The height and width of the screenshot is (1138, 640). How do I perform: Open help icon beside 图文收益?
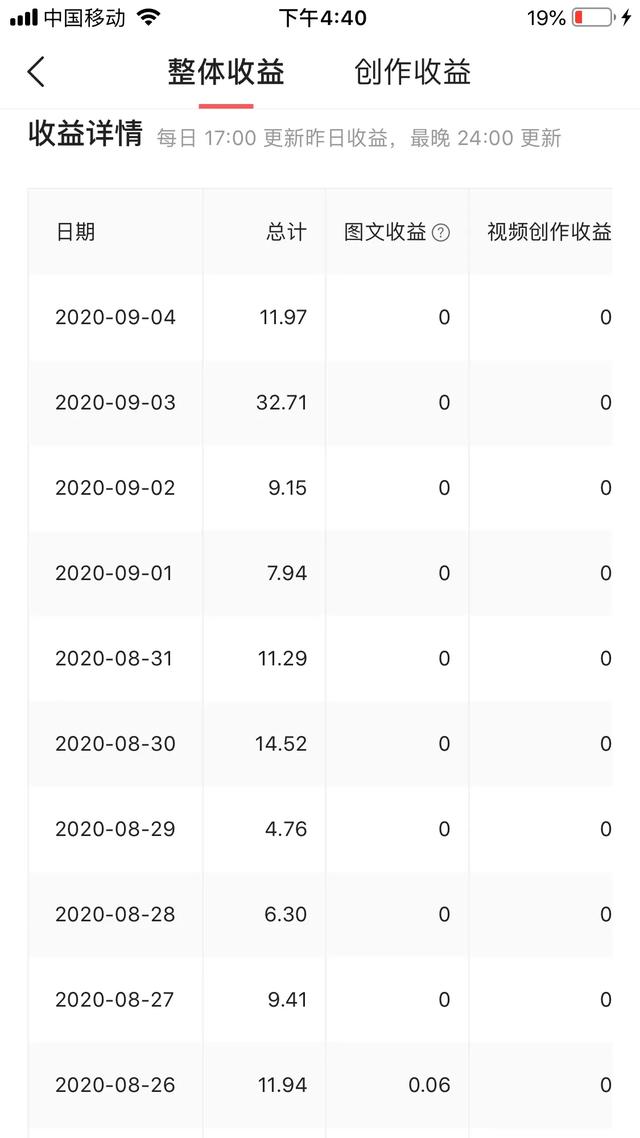(440, 233)
